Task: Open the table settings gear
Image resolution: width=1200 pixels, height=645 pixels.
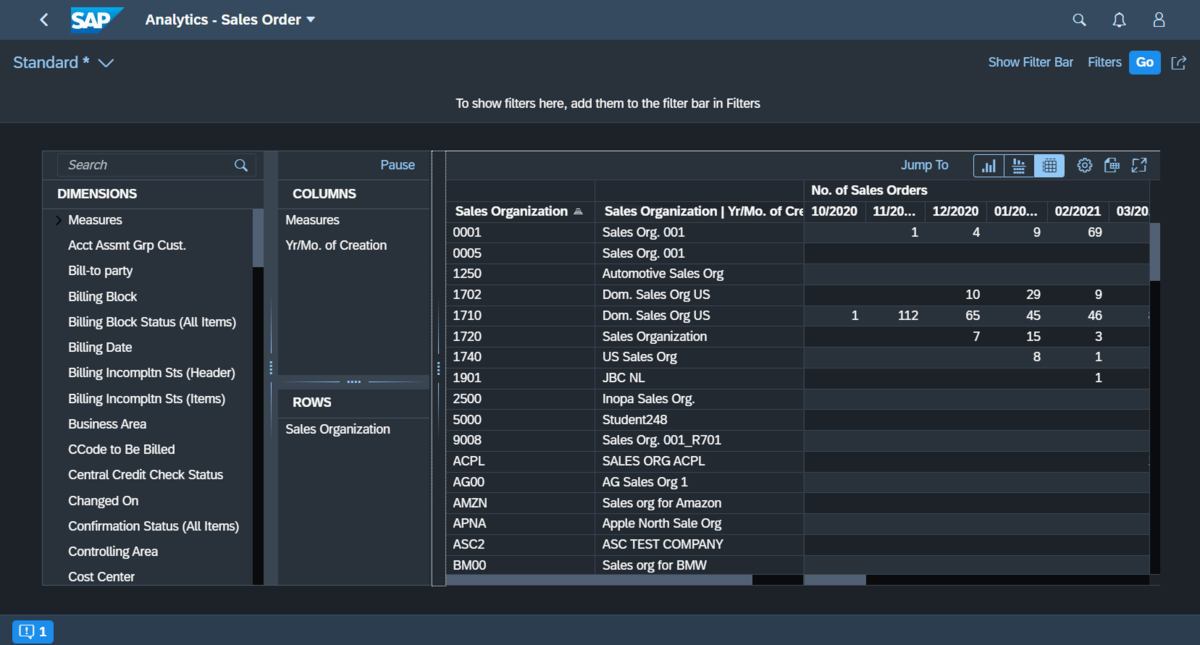Action: pyautogui.click(x=1084, y=165)
